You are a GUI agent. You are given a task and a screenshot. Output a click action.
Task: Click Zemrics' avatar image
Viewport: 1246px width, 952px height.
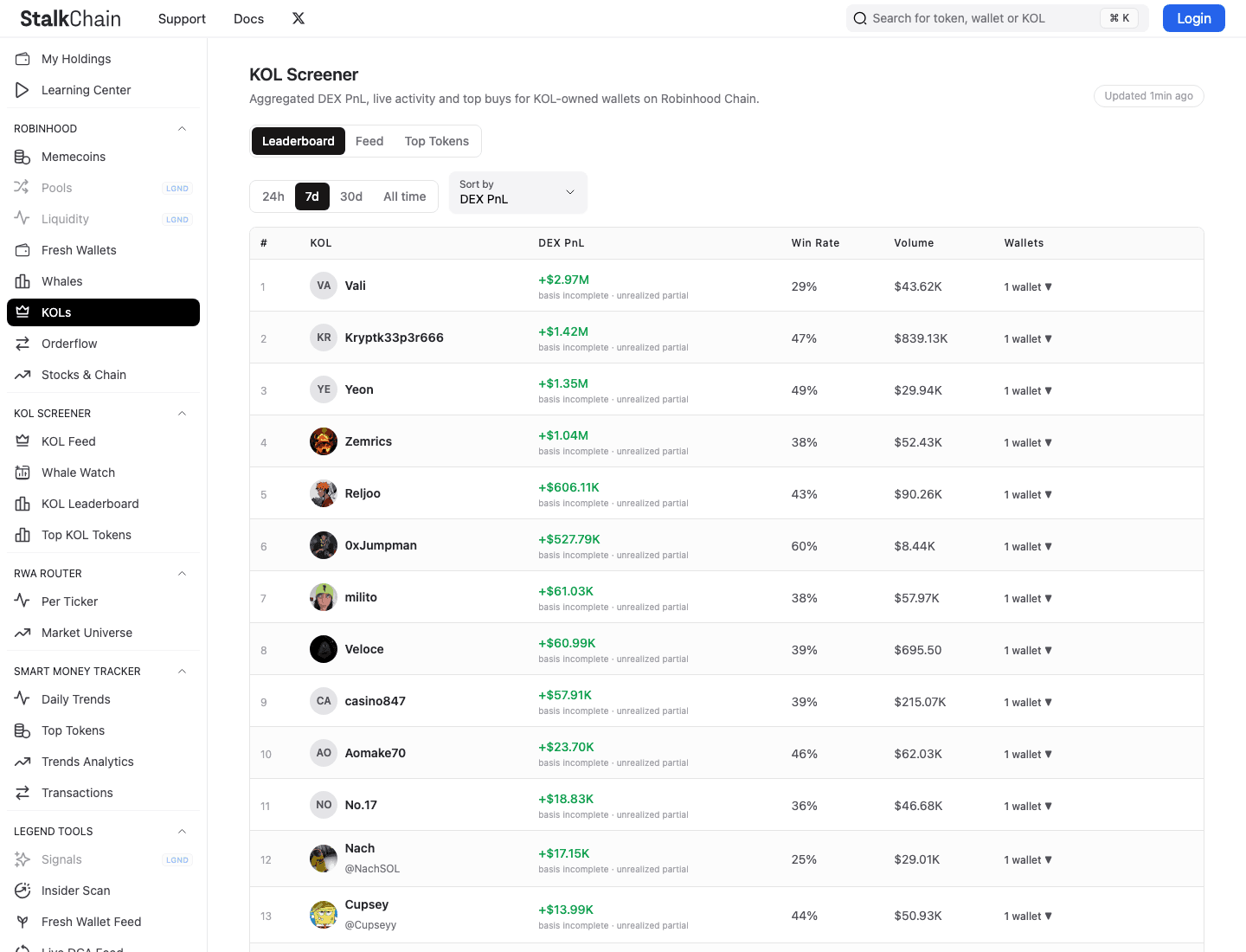[324, 441]
